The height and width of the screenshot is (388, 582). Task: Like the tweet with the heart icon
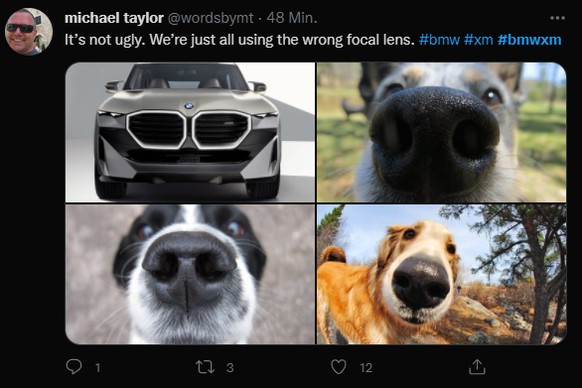click(339, 366)
